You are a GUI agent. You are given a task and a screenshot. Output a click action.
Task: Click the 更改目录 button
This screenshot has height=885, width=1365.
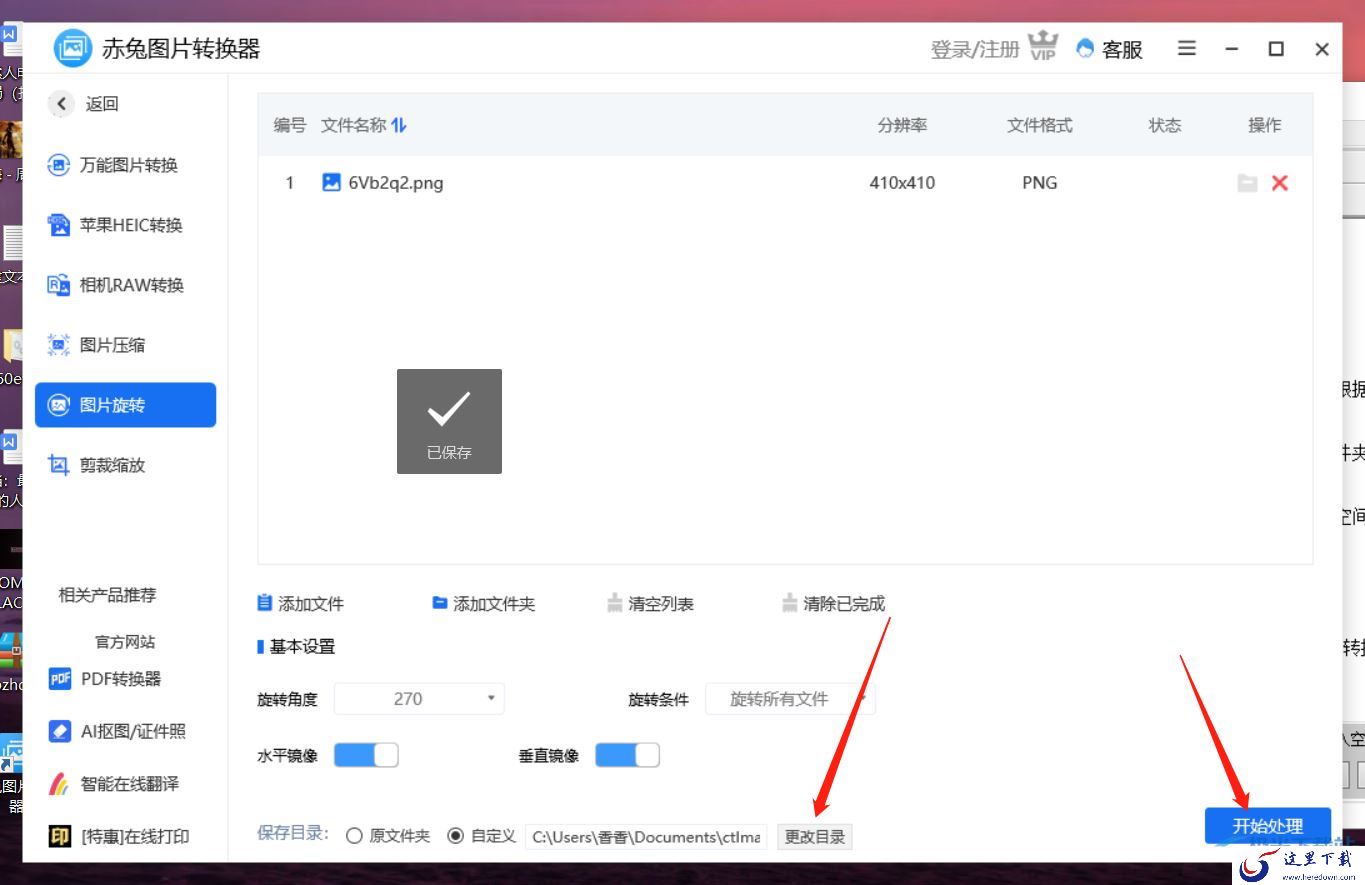coord(815,837)
